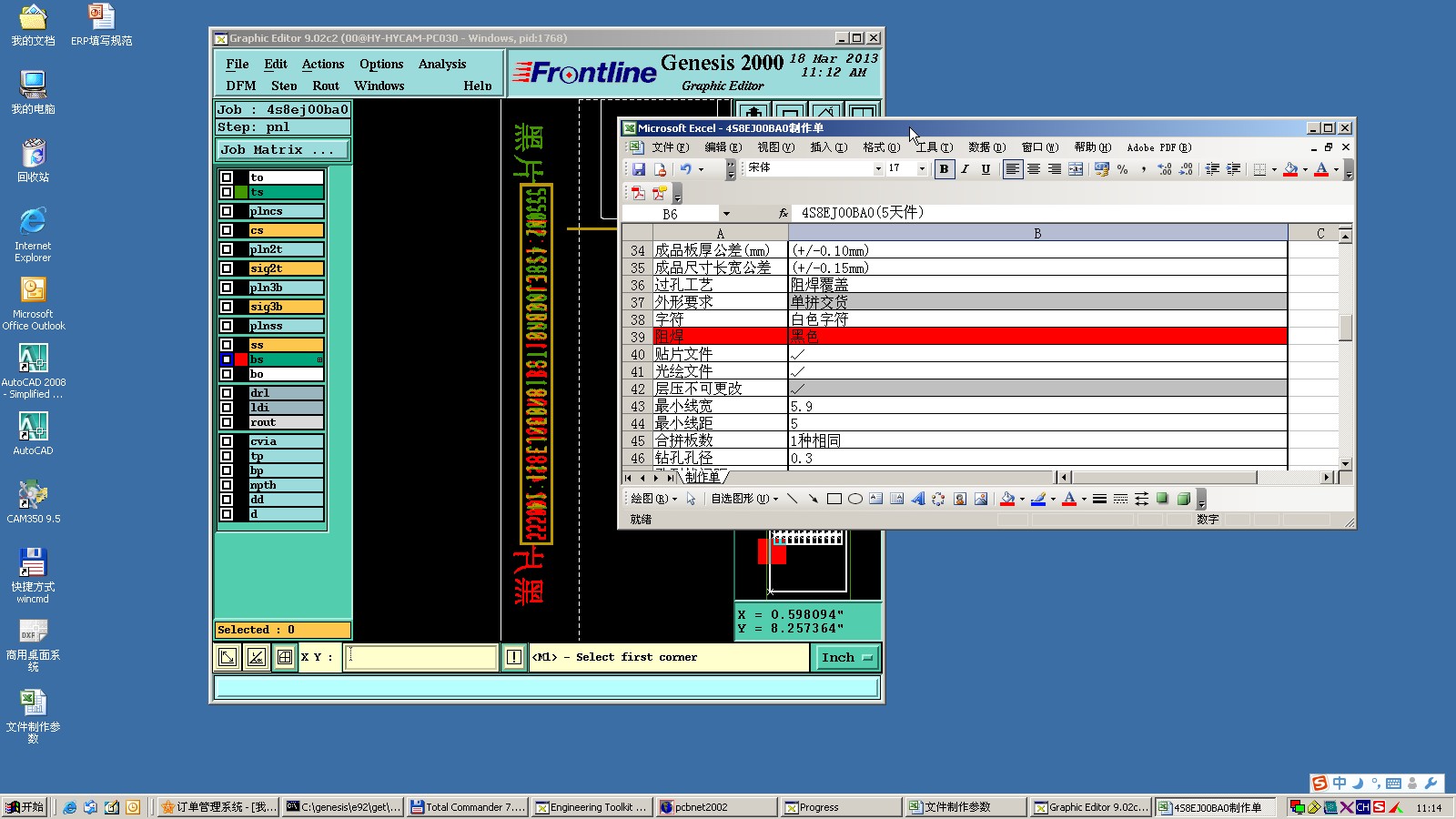Image resolution: width=1456 pixels, height=819 pixels.
Task: Align cell text right in Excel
Action: click(1055, 169)
